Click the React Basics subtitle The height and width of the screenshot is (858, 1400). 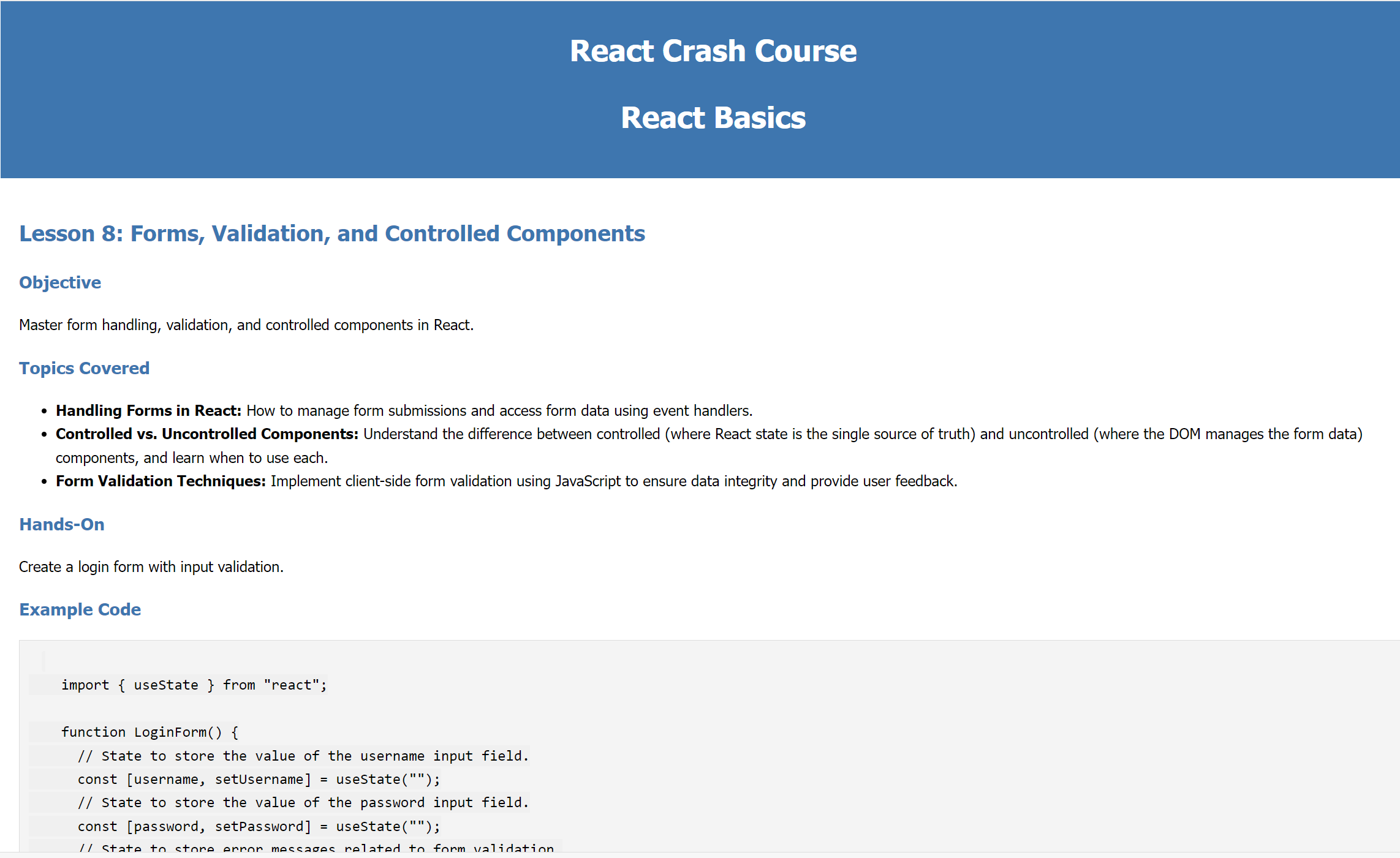713,118
